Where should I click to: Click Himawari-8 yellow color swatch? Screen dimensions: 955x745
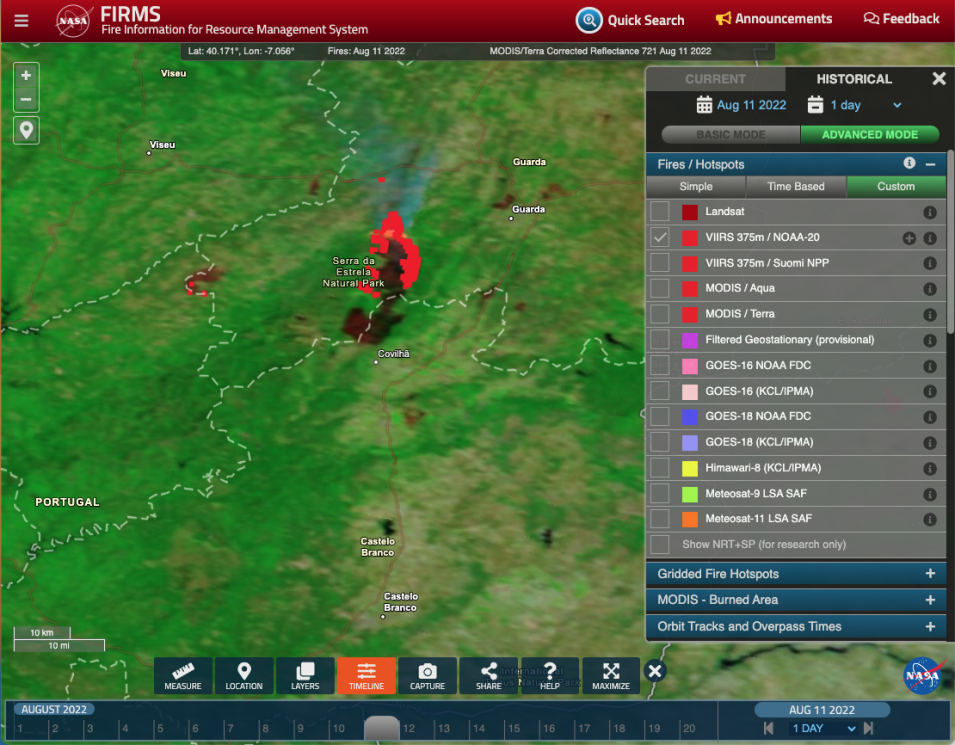point(689,468)
